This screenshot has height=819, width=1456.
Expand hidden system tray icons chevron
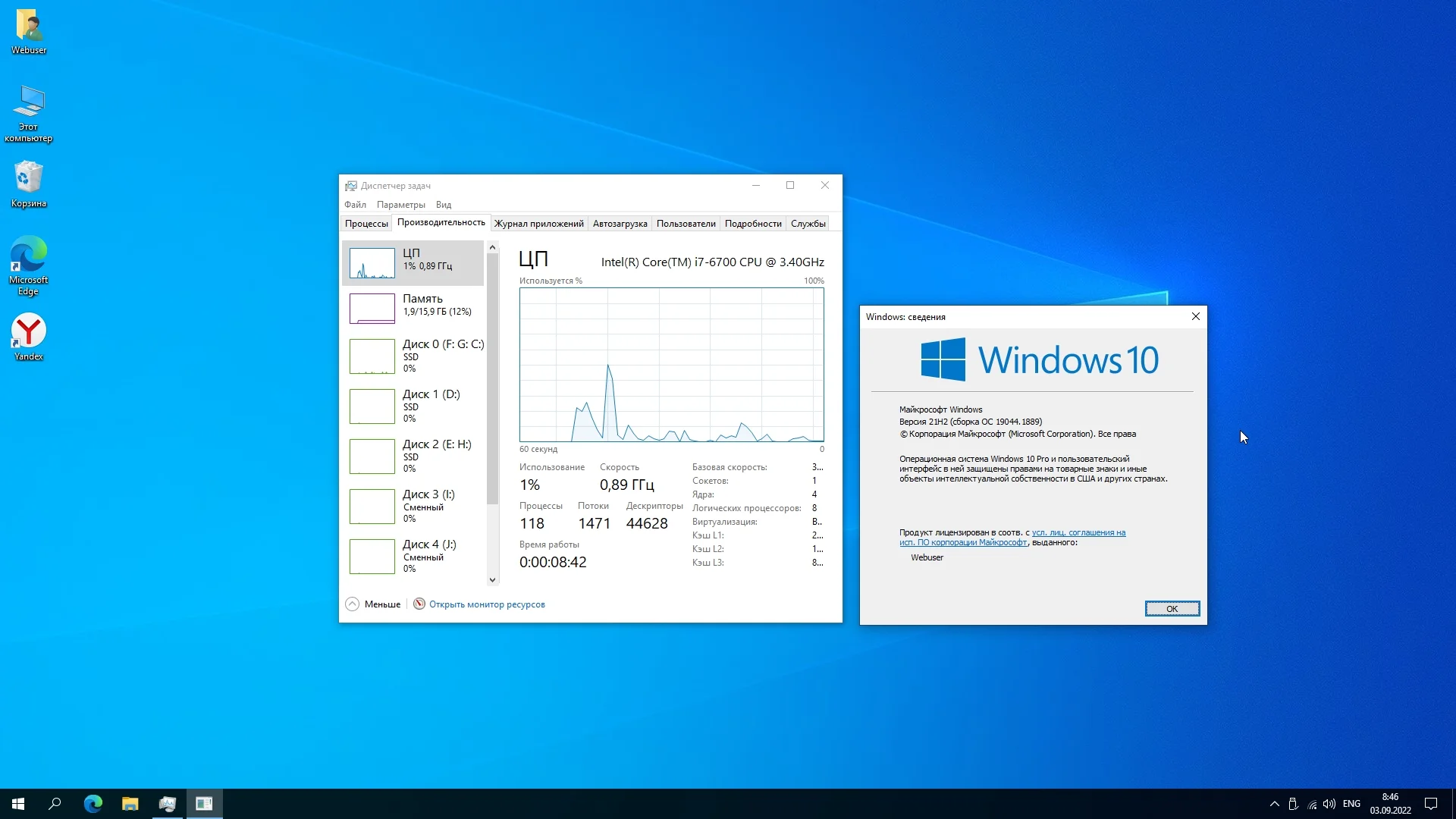tap(1274, 804)
